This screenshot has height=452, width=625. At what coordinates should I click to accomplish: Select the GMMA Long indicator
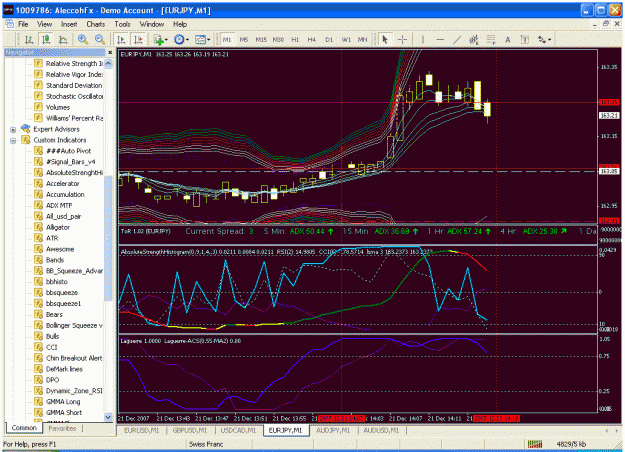[63, 402]
